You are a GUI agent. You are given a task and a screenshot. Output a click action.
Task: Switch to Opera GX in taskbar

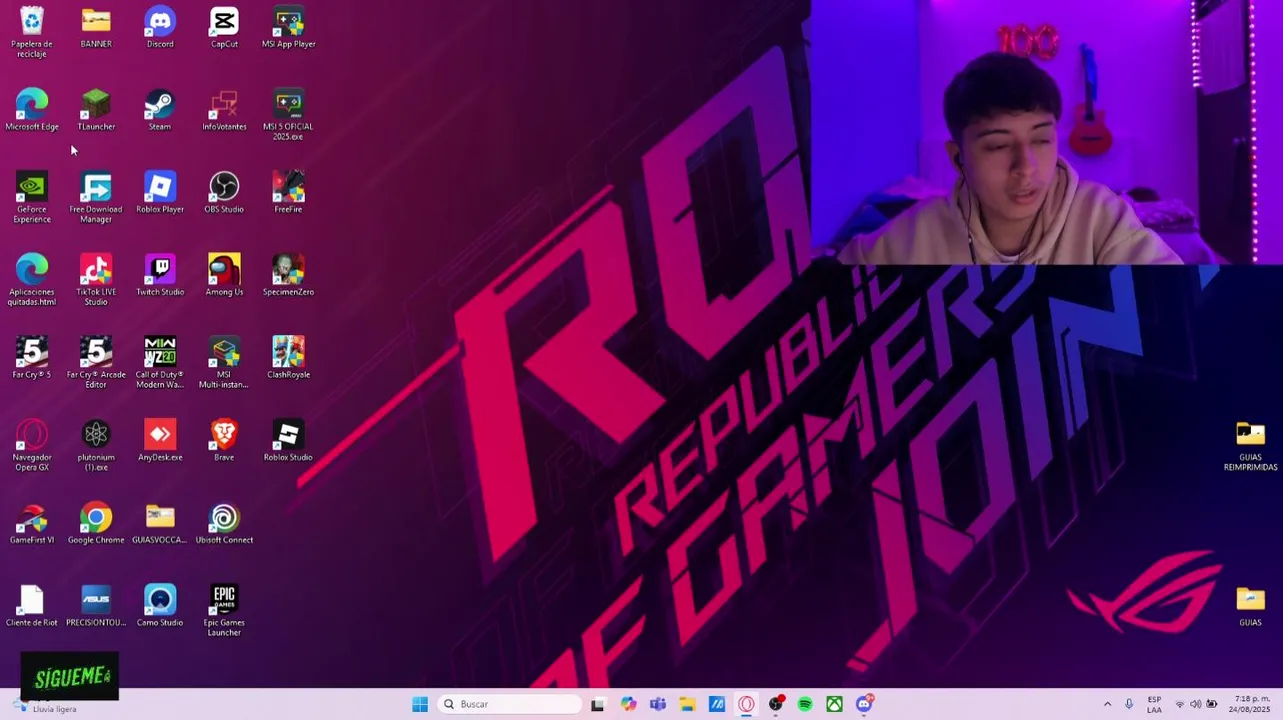tap(746, 704)
